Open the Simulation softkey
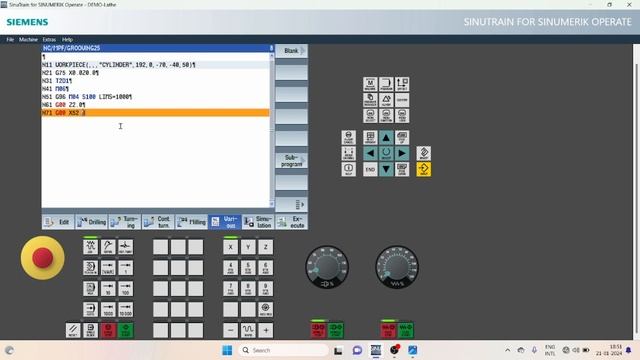The height and width of the screenshot is (360, 640). 258,222
